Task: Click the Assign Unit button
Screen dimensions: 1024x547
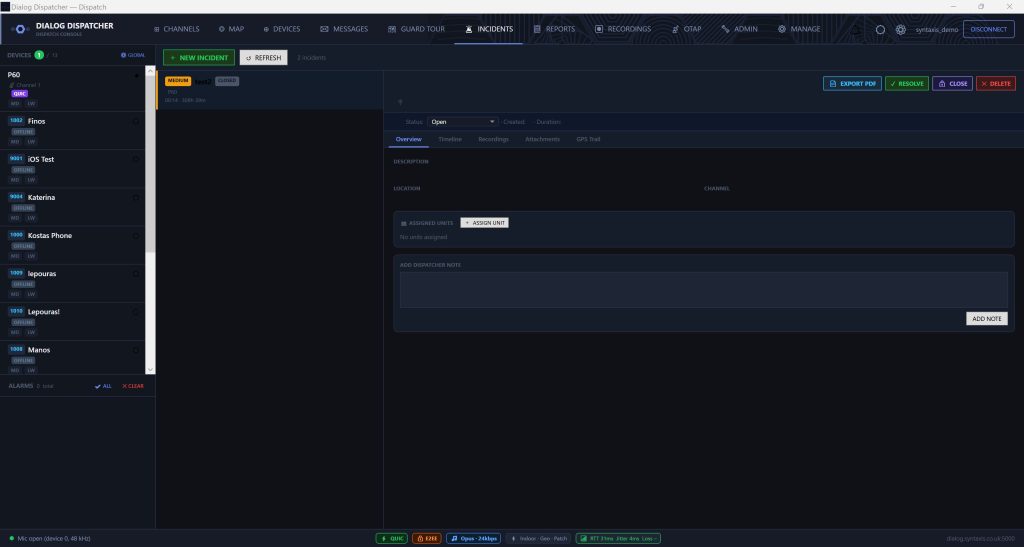Action: (485, 223)
